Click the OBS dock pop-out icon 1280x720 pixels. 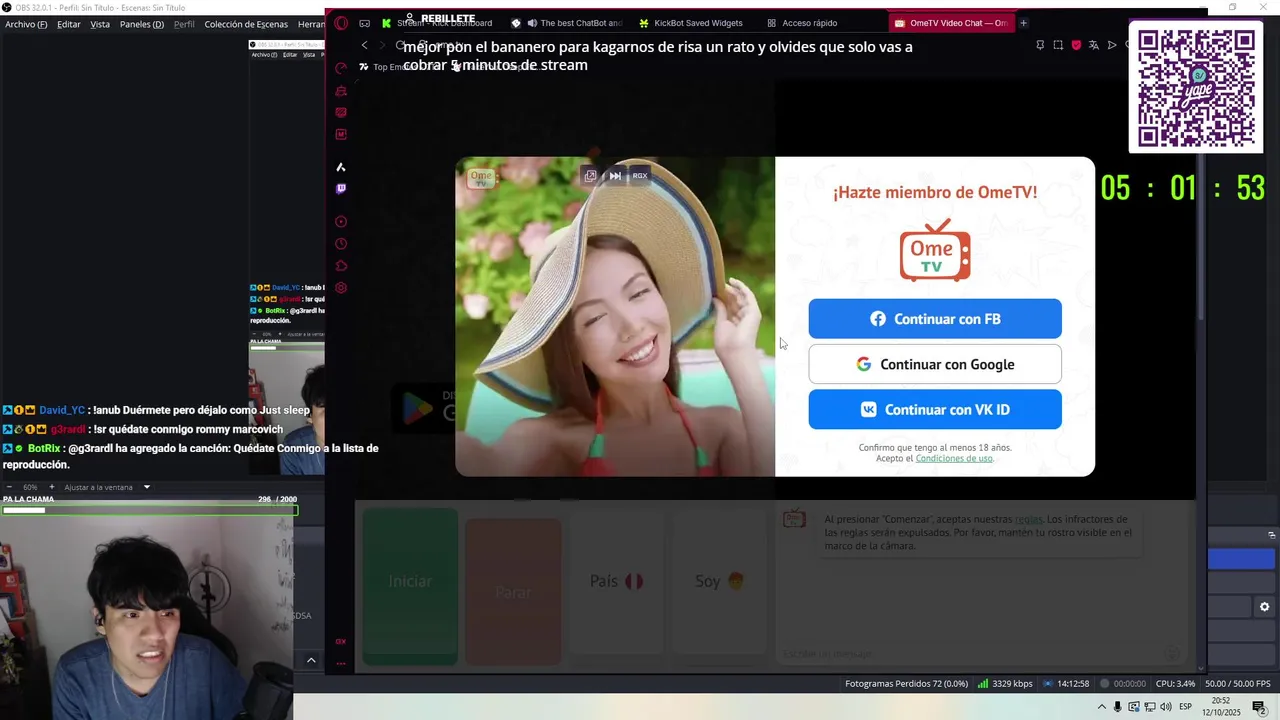1272,535
